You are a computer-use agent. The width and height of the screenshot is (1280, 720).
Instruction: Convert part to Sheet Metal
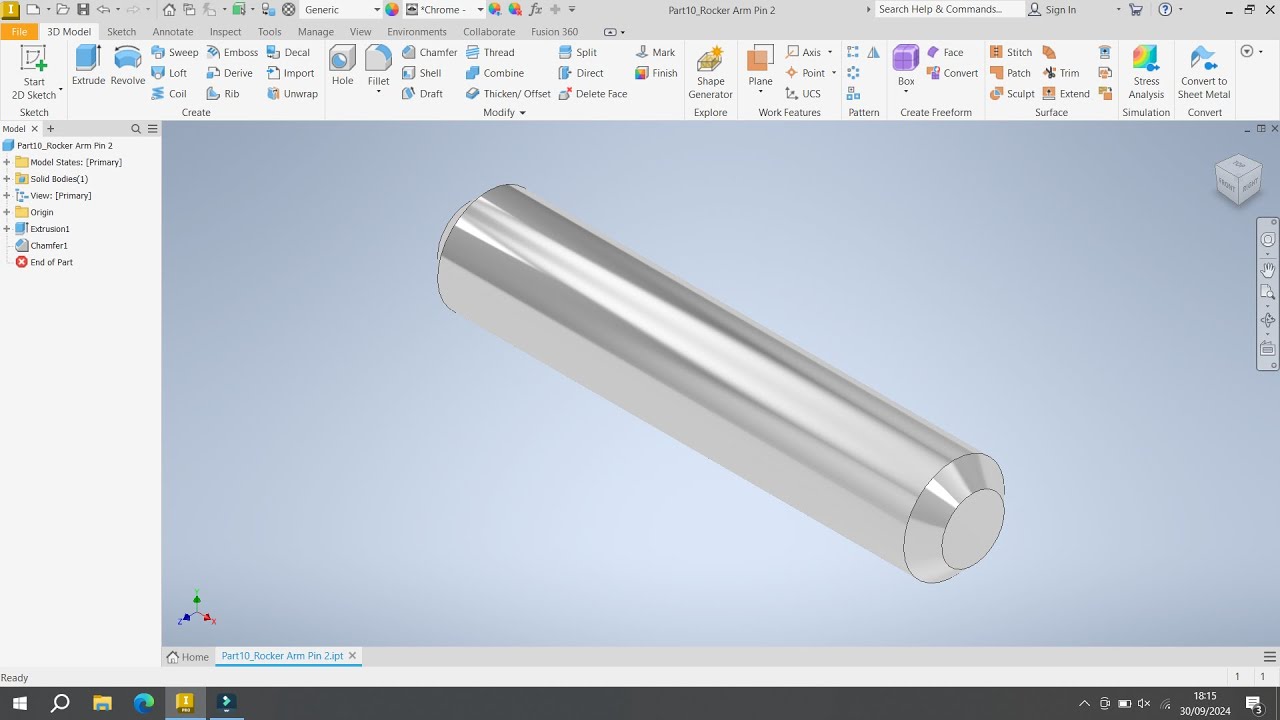click(1204, 72)
